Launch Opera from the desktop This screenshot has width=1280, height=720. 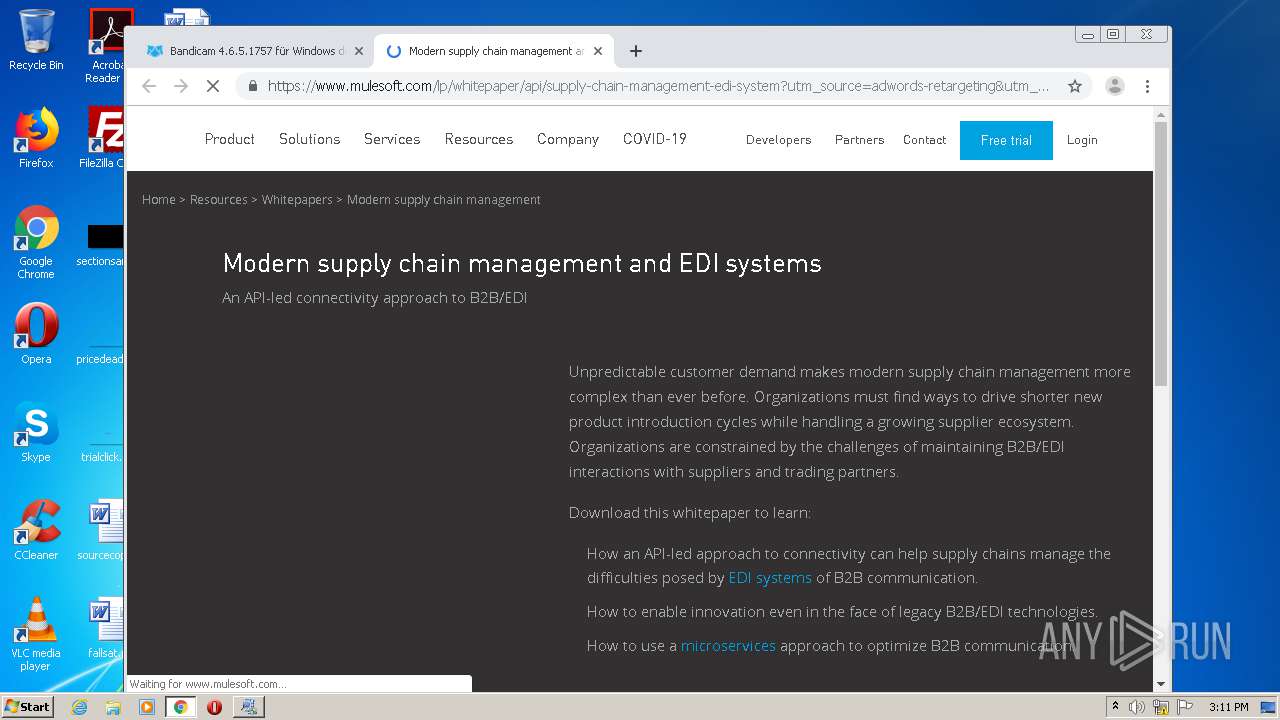pos(36,334)
